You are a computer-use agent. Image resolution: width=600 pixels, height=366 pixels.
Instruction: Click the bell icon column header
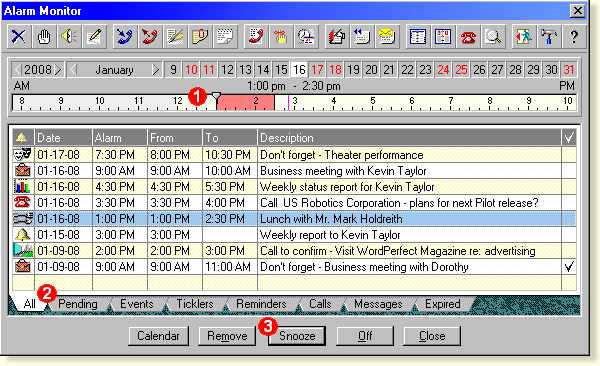point(23,137)
